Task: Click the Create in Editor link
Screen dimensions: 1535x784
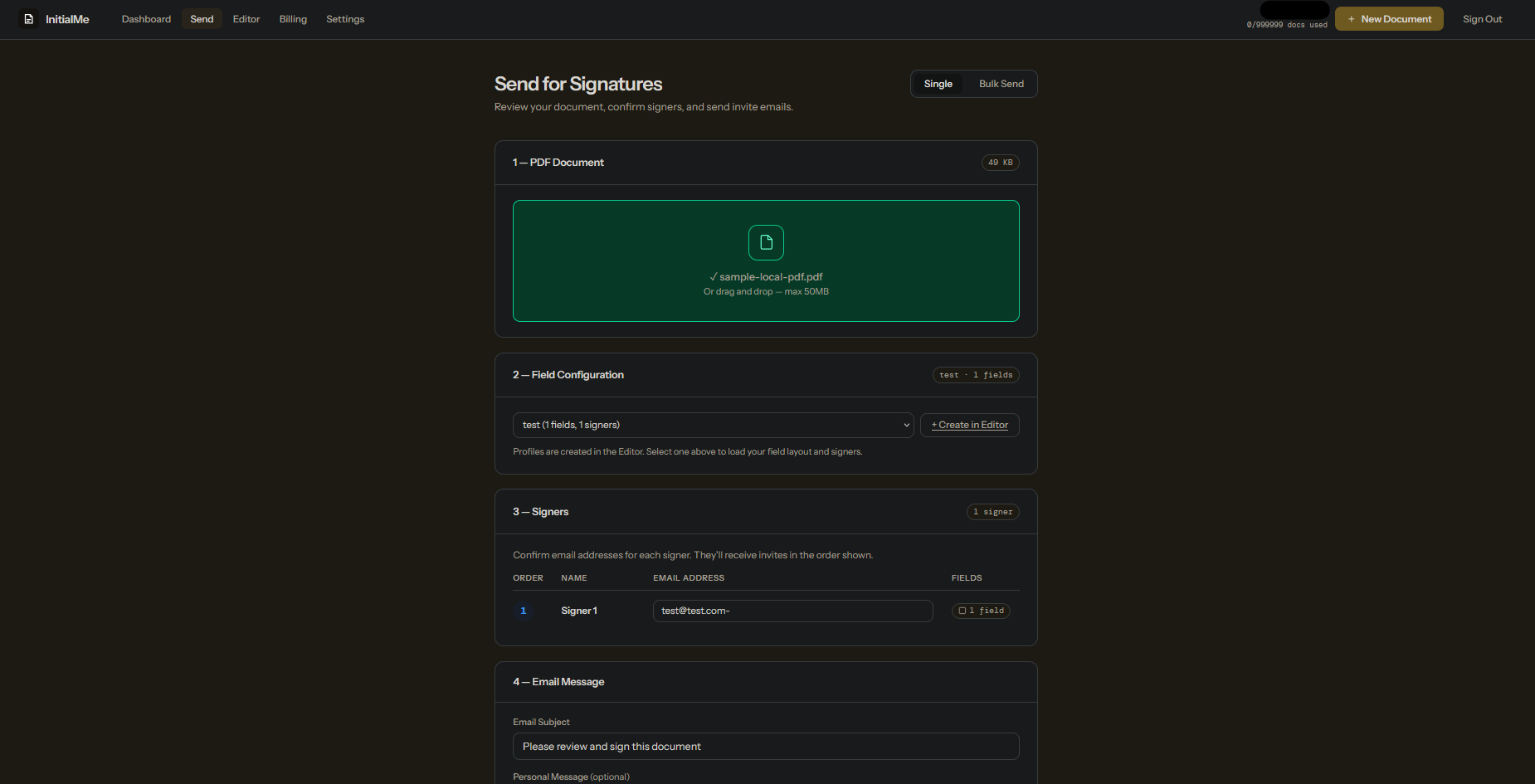Action: pyautogui.click(x=970, y=425)
